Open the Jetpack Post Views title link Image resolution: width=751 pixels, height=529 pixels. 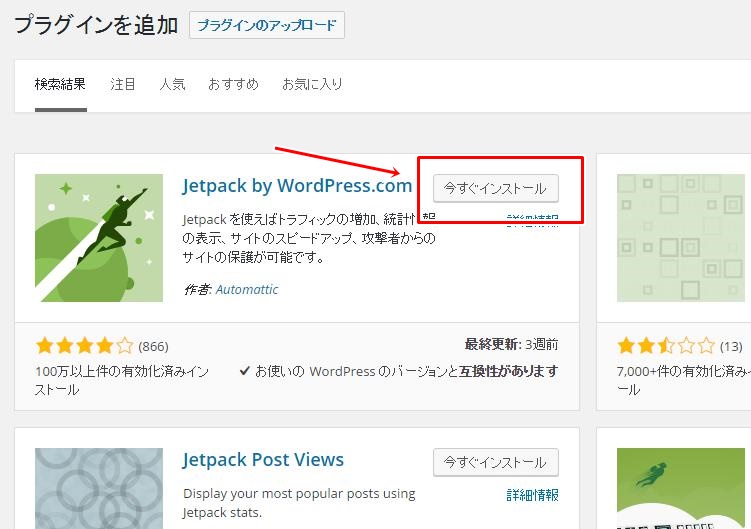[263, 460]
